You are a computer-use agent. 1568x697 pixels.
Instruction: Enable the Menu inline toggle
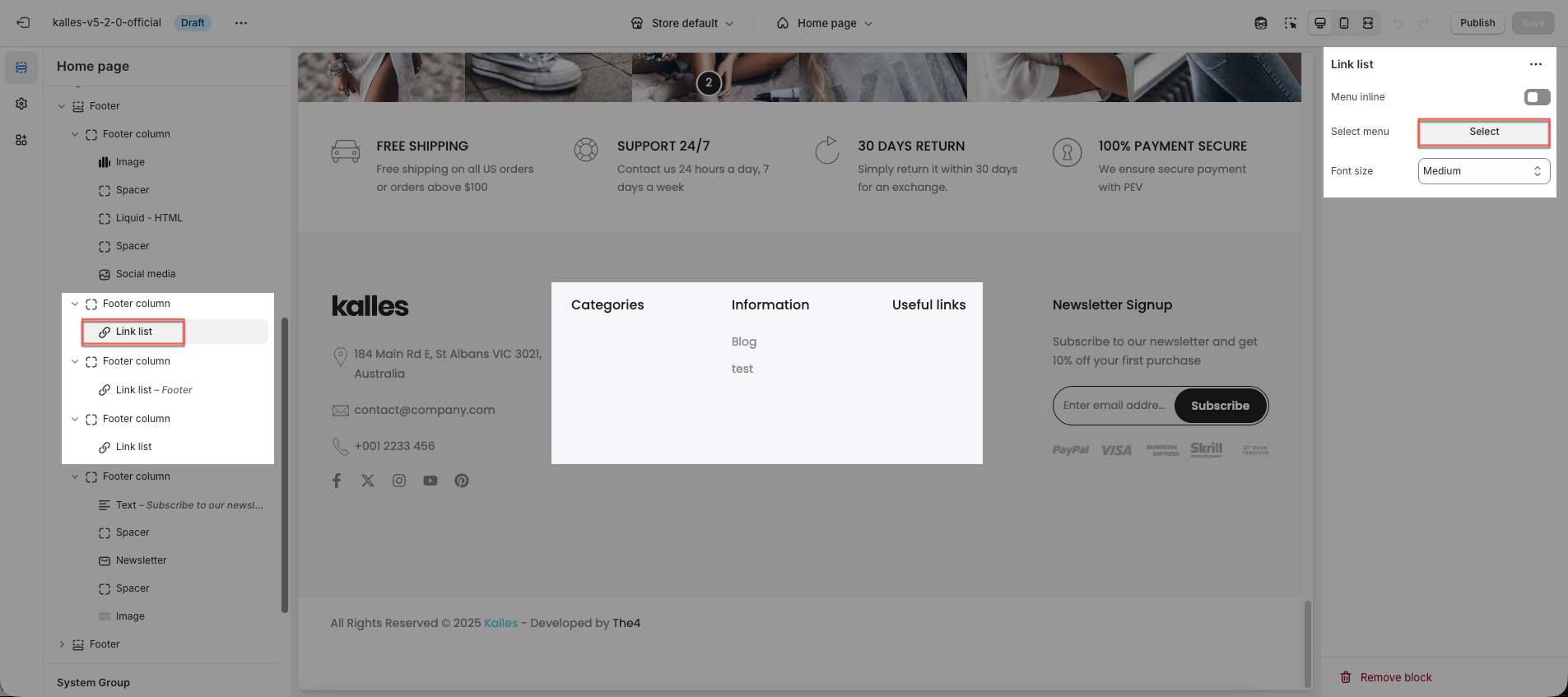point(1536,97)
